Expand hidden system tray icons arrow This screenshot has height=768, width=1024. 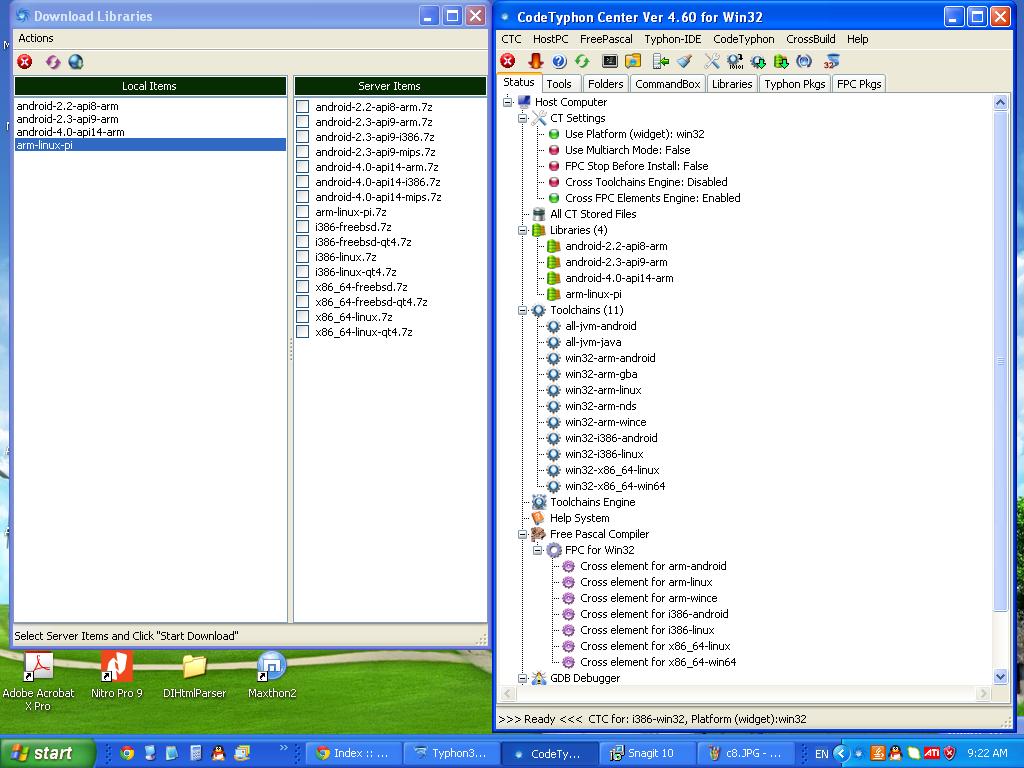point(841,754)
